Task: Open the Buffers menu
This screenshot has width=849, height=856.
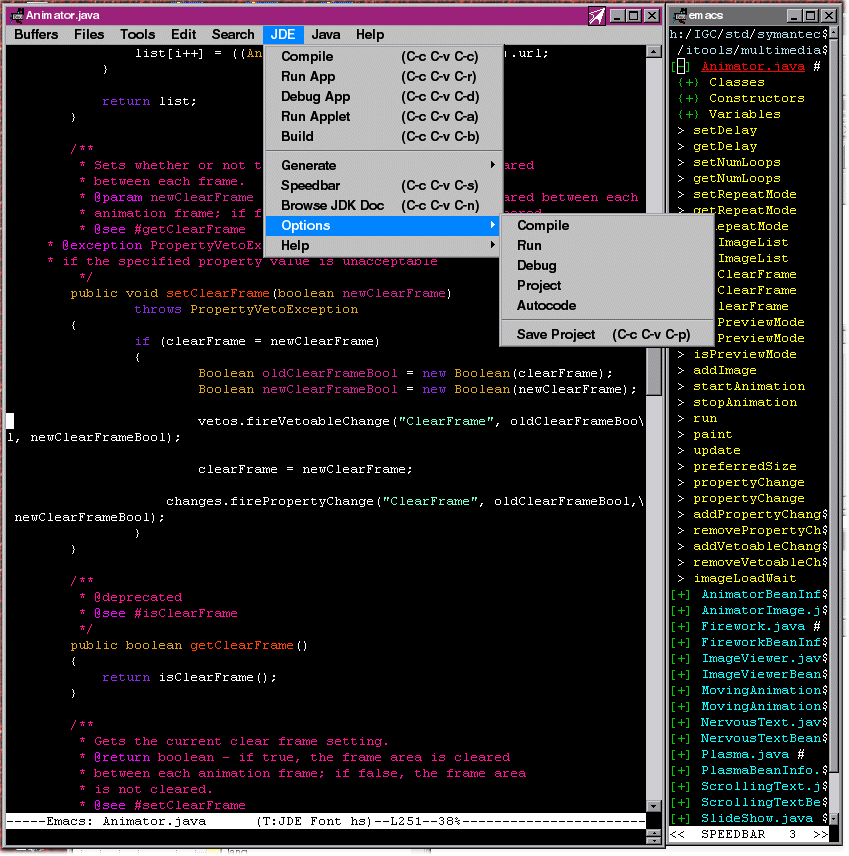Action: coord(36,35)
